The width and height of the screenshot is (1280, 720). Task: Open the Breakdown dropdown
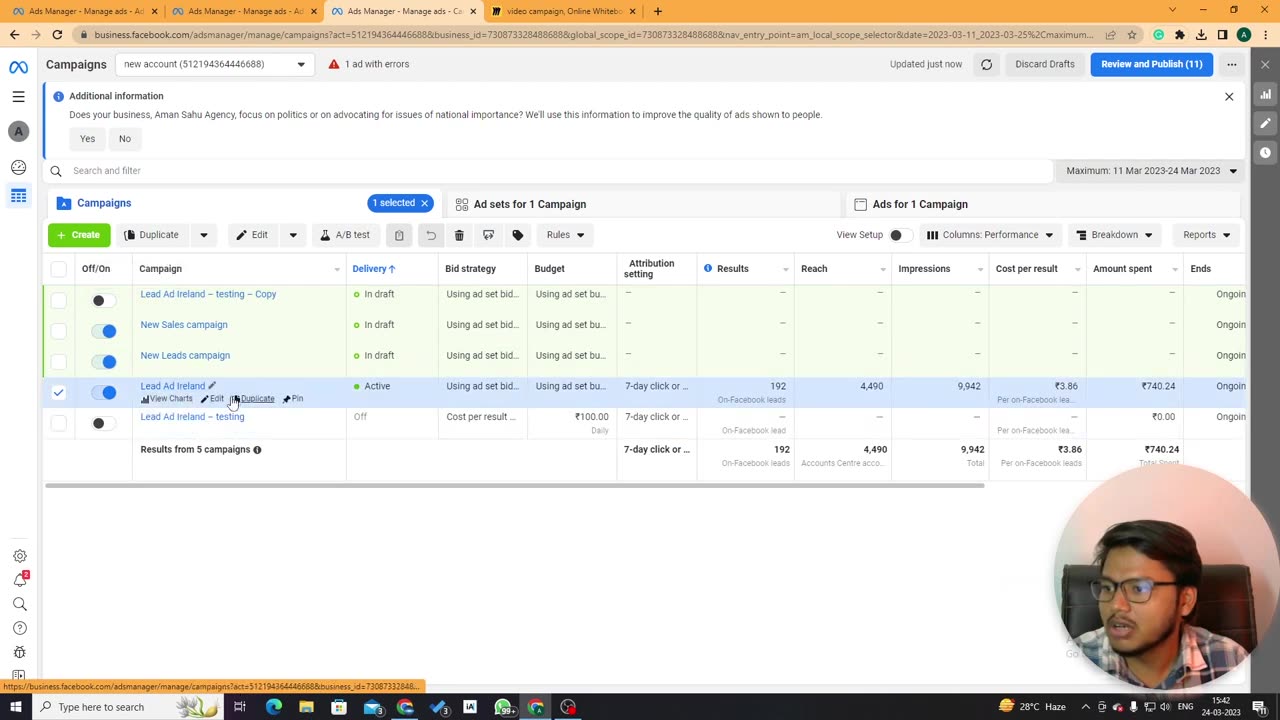1114,235
